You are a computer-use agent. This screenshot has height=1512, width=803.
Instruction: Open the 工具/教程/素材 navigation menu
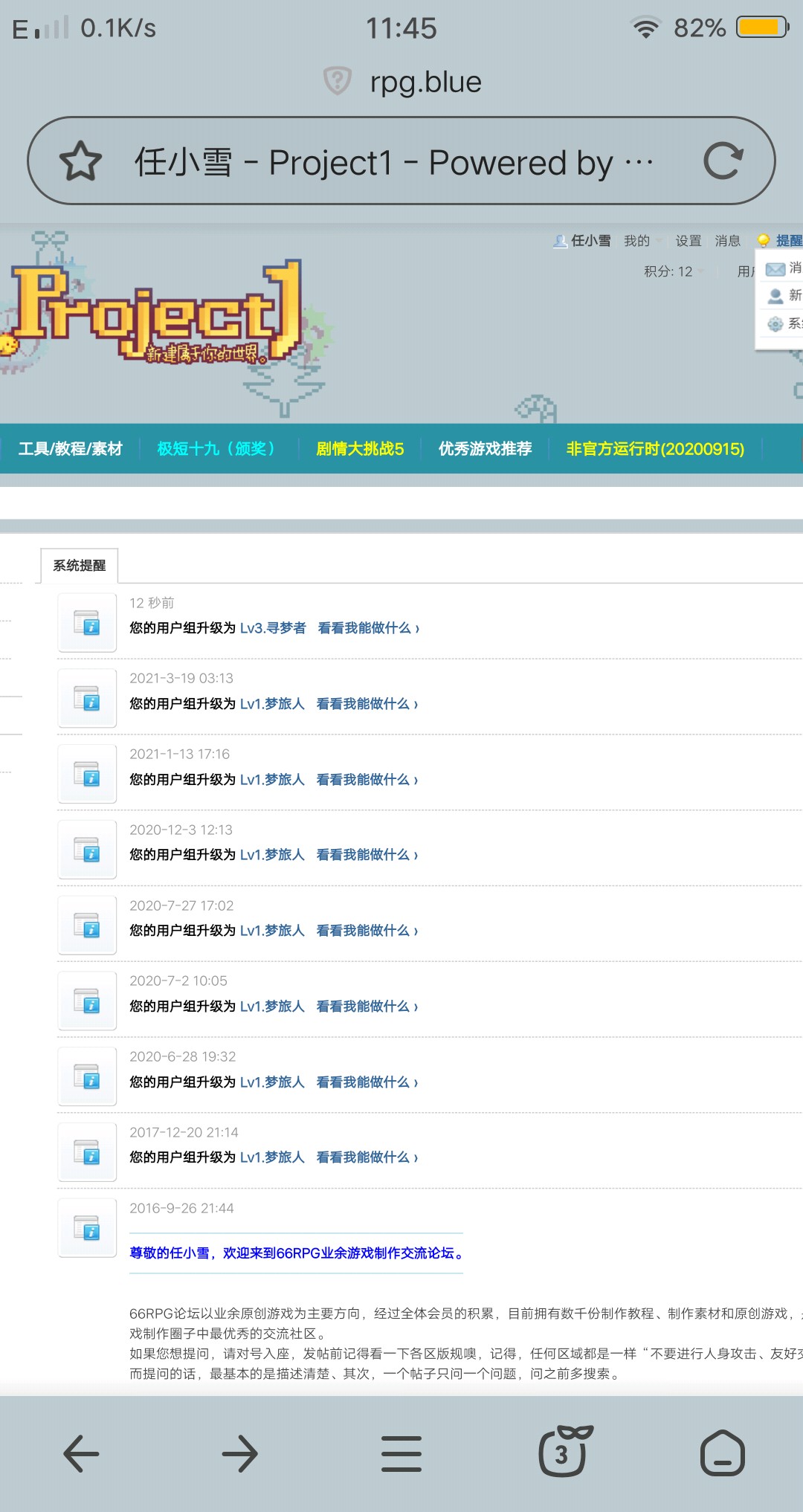(70, 448)
